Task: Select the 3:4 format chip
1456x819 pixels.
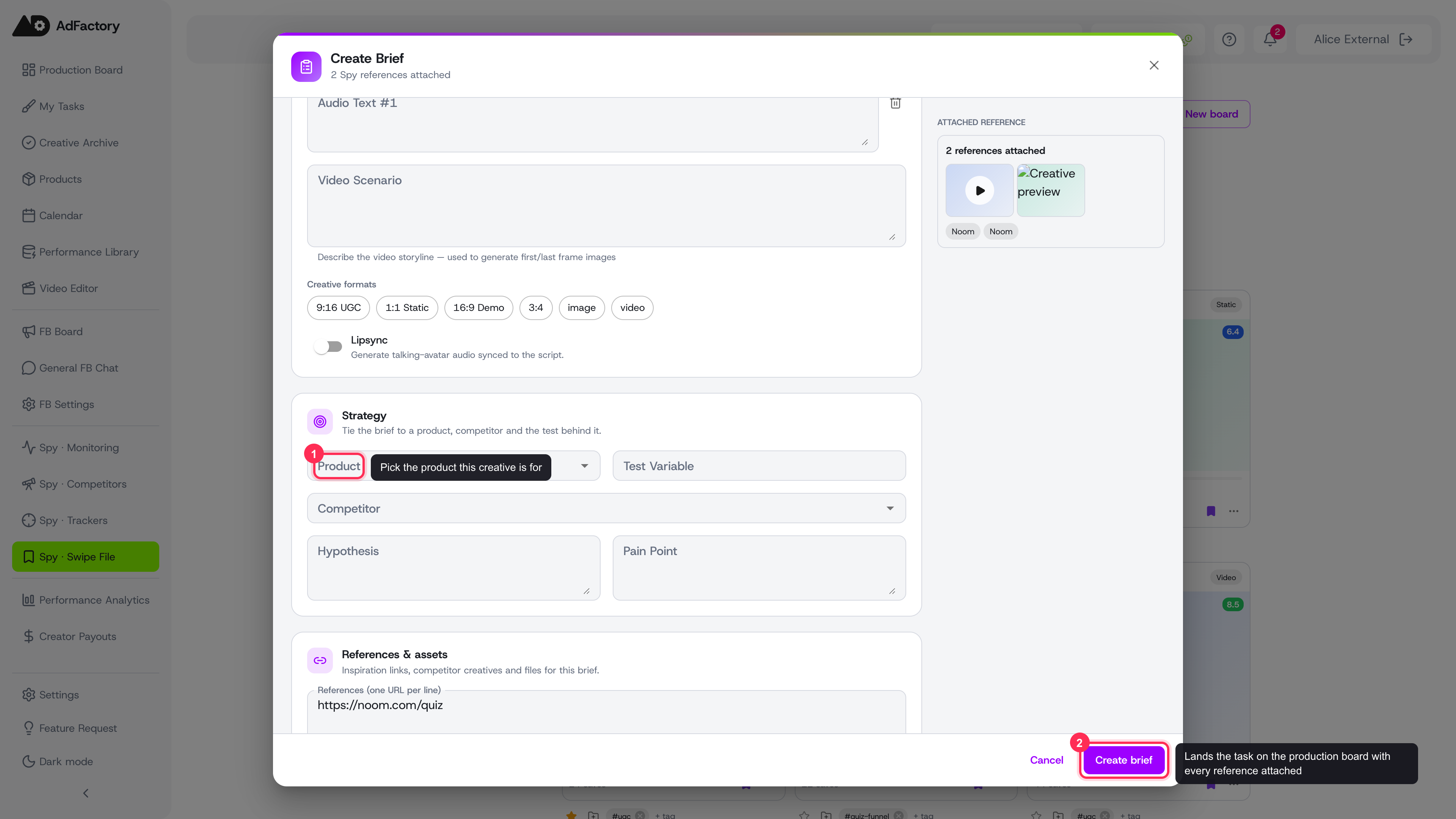Action: (535, 308)
